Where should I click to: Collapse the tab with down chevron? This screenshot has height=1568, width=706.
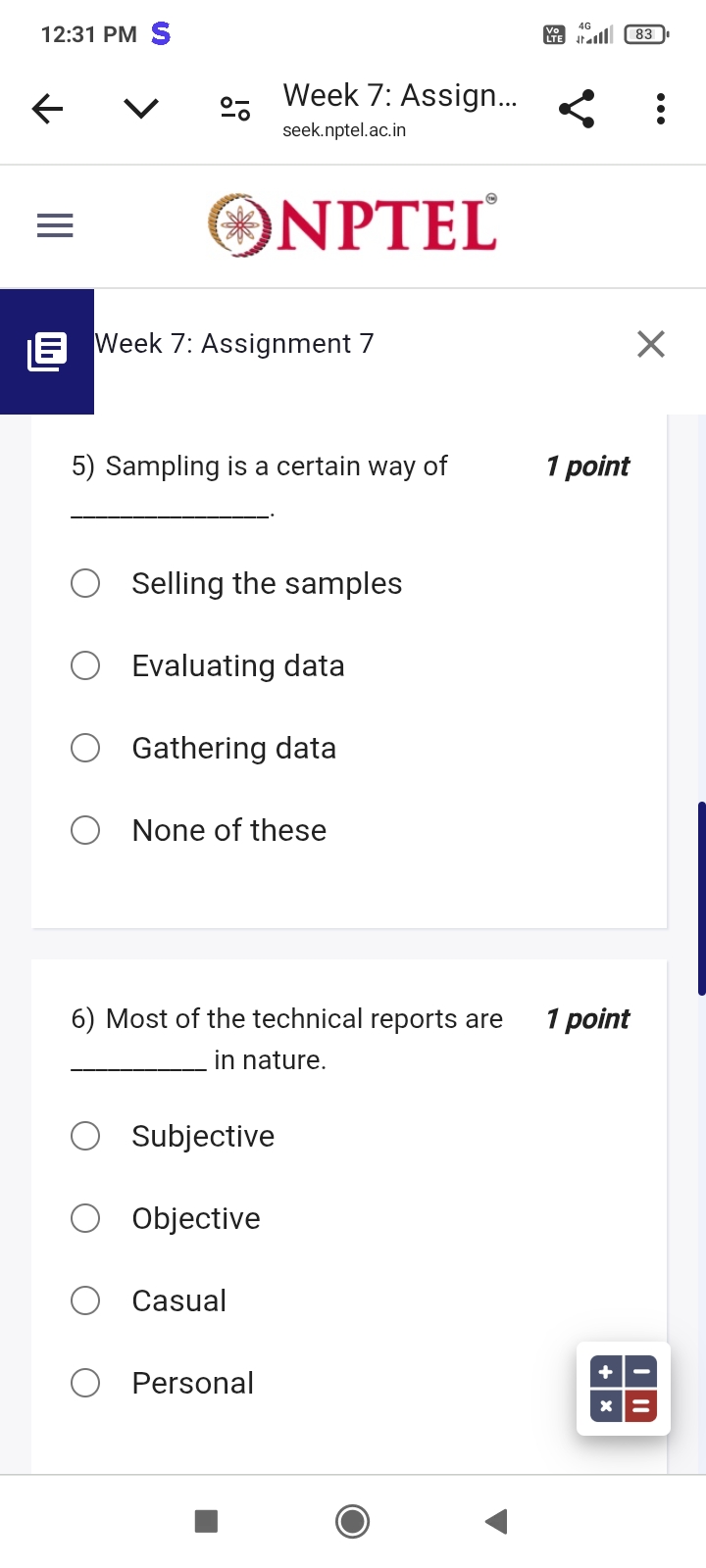pos(141,109)
